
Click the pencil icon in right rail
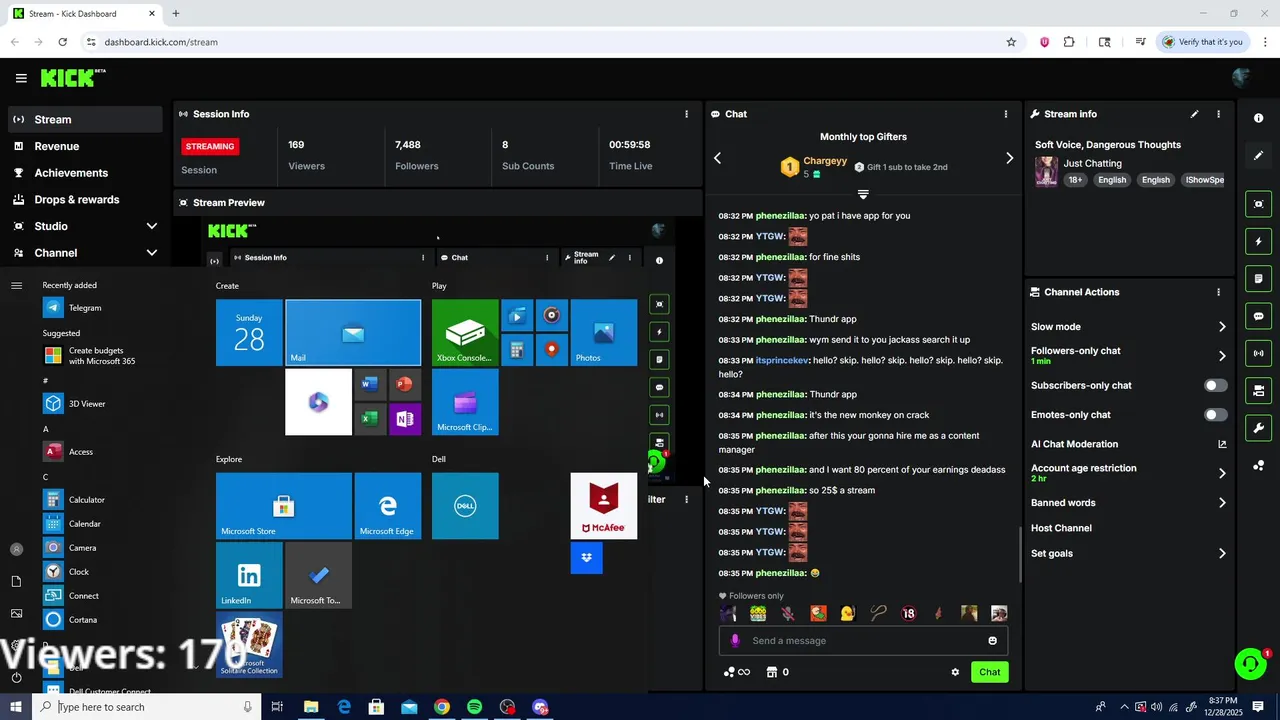(1258, 156)
